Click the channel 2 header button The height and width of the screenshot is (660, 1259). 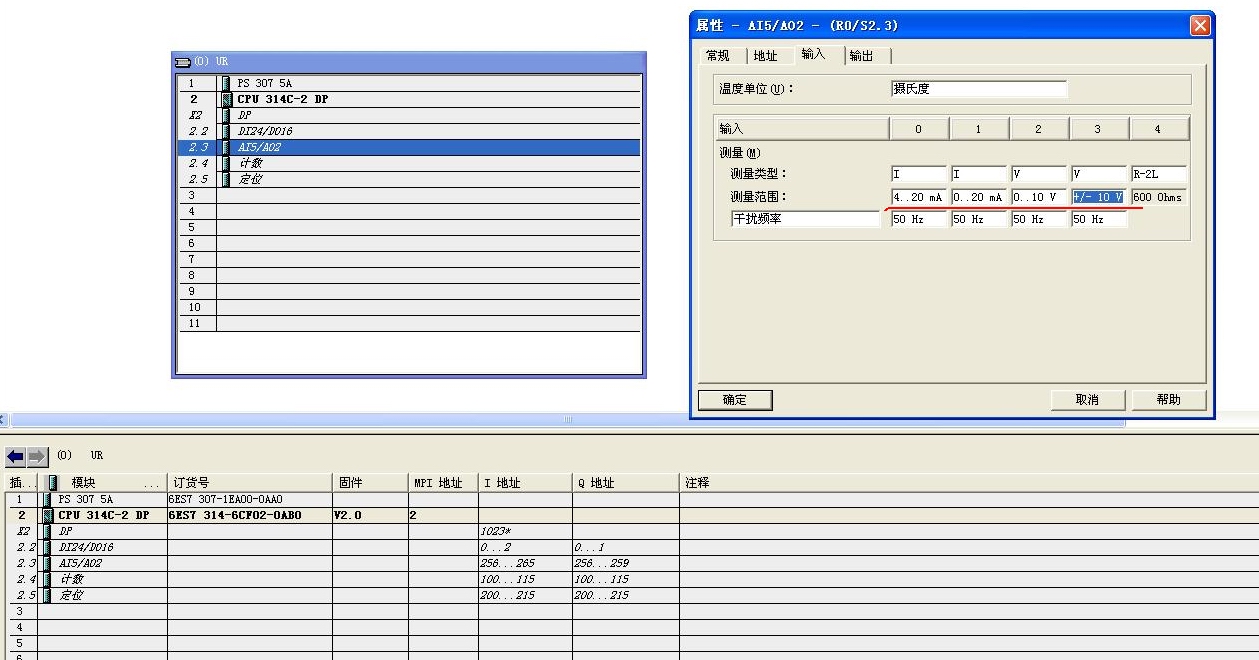[x=1039, y=128]
